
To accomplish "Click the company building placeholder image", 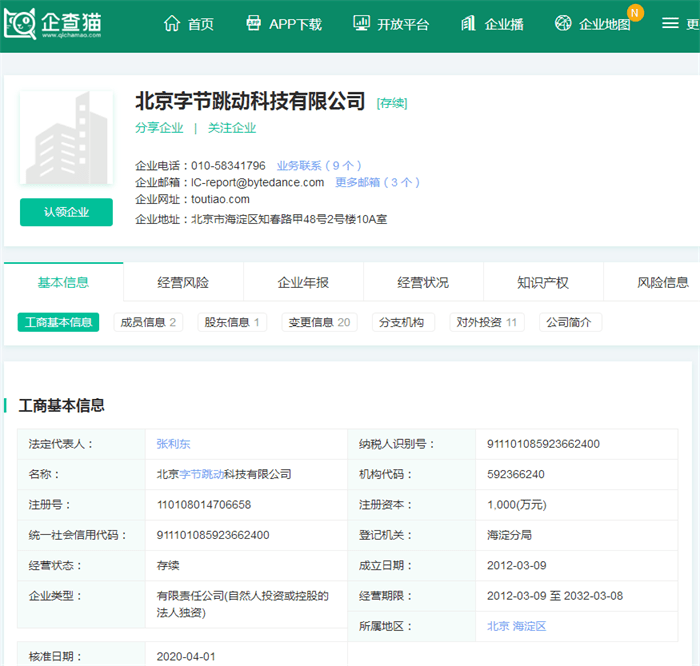I will pyautogui.click(x=66, y=138).
